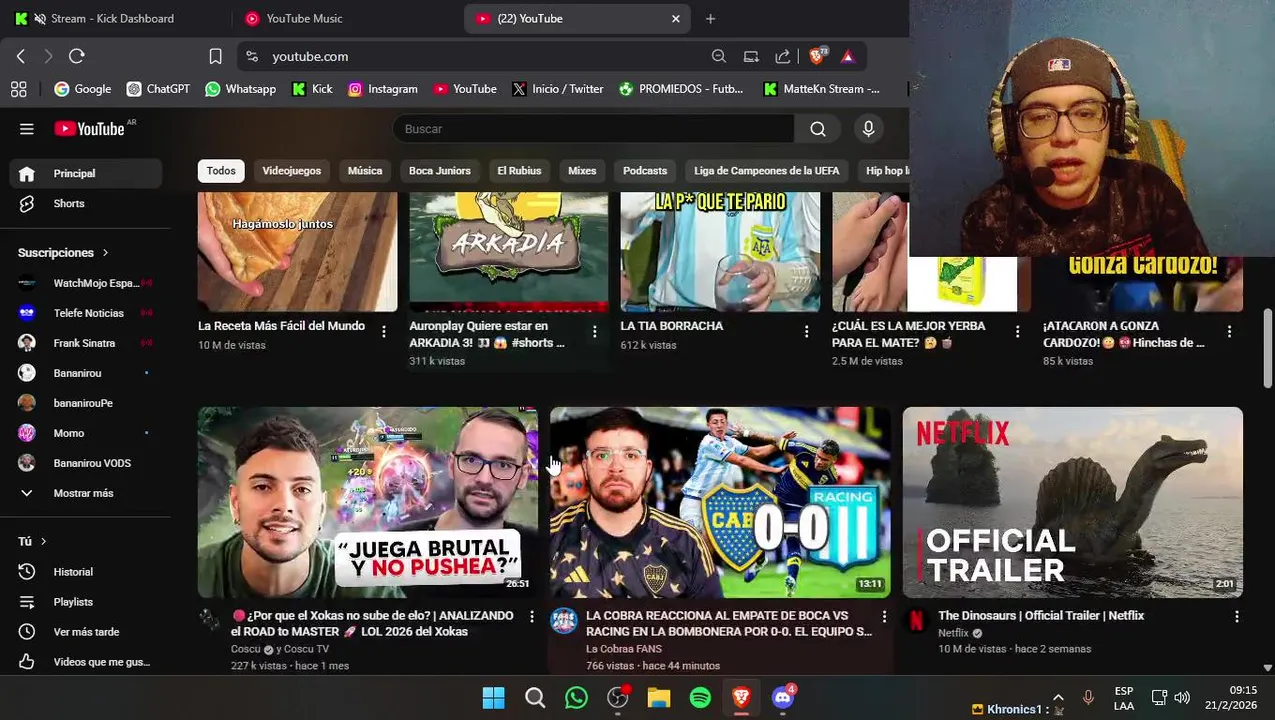
Task: Select the Todos filter chip
Action: (221, 171)
